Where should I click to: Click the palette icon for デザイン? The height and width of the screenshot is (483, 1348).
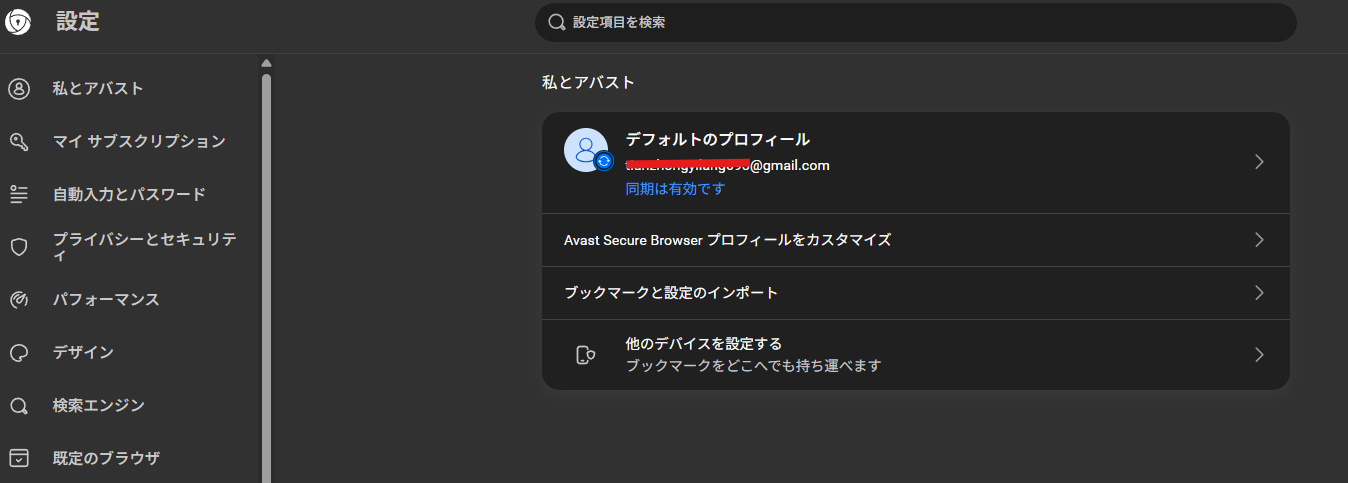[19, 353]
